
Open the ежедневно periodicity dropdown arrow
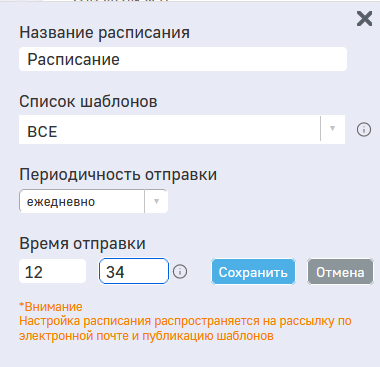tap(156, 201)
